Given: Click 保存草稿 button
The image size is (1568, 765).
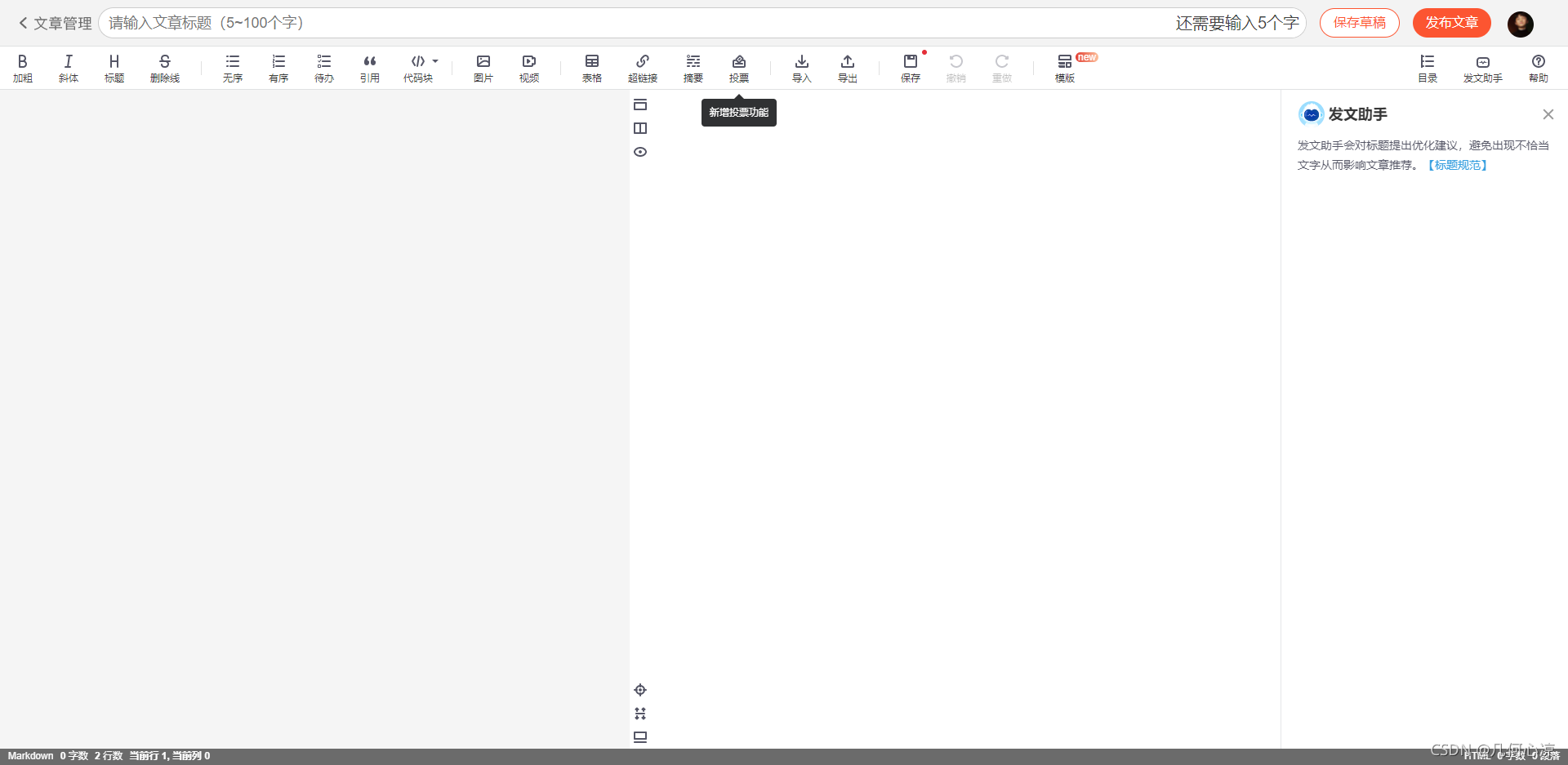Looking at the screenshot, I should [1360, 23].
